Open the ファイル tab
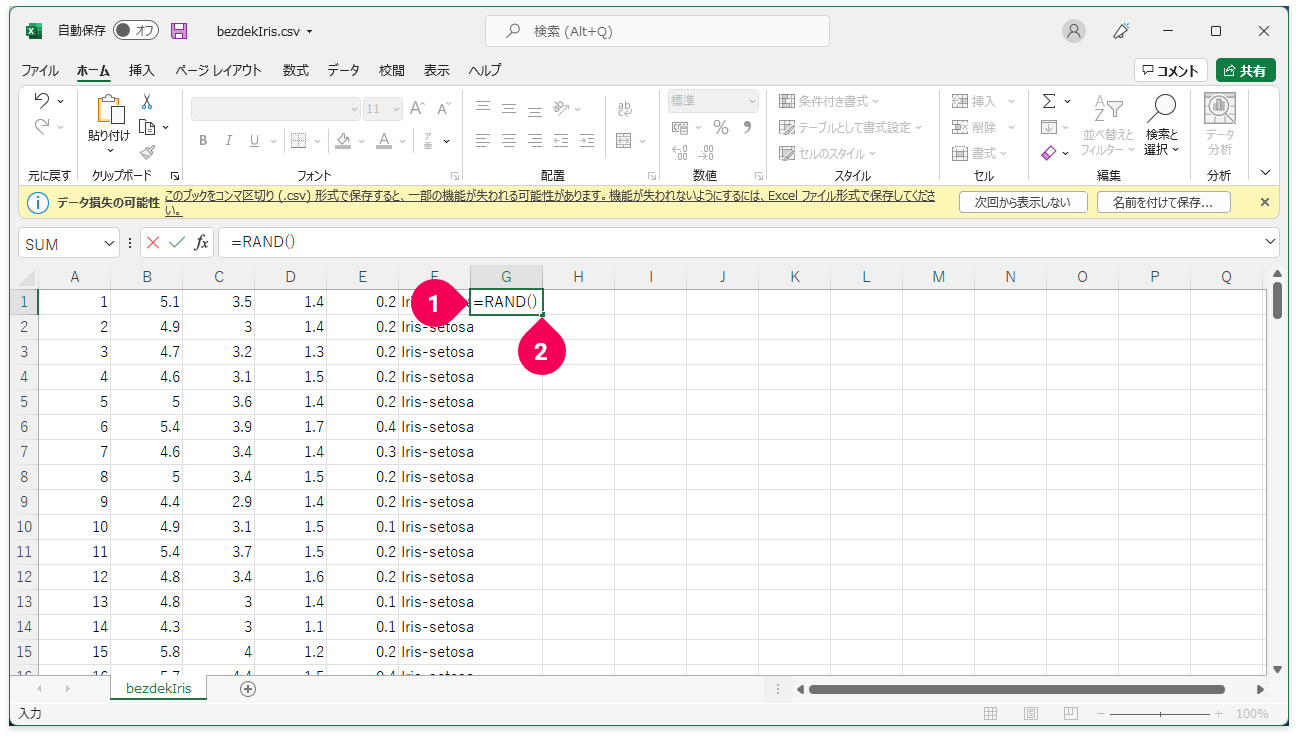1298x738 pixels. coord(40,70)
